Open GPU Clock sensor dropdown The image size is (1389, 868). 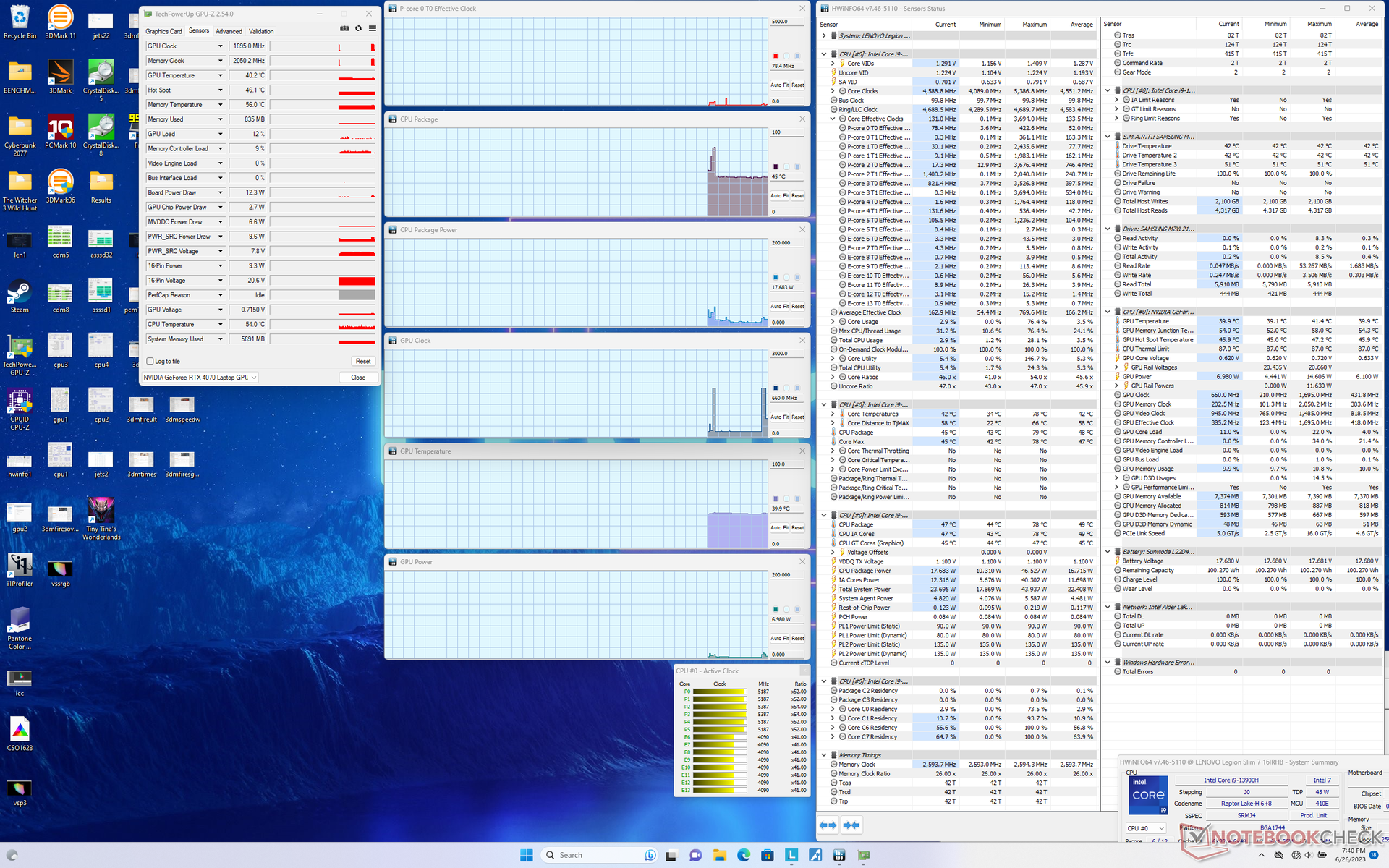tap(220, 46)
